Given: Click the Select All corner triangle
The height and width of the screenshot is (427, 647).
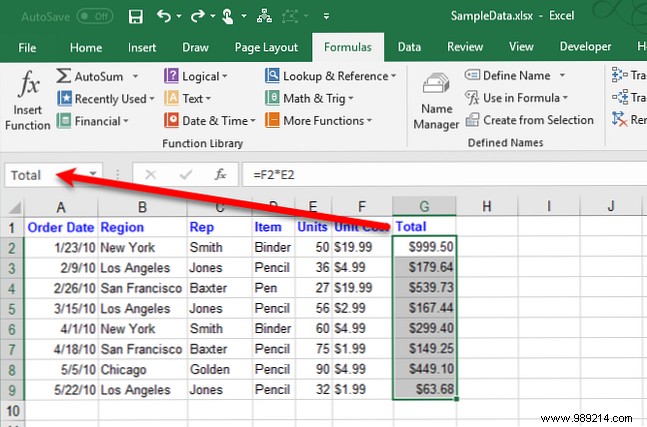Looking at the screenshot, I should tap(14, 208).
